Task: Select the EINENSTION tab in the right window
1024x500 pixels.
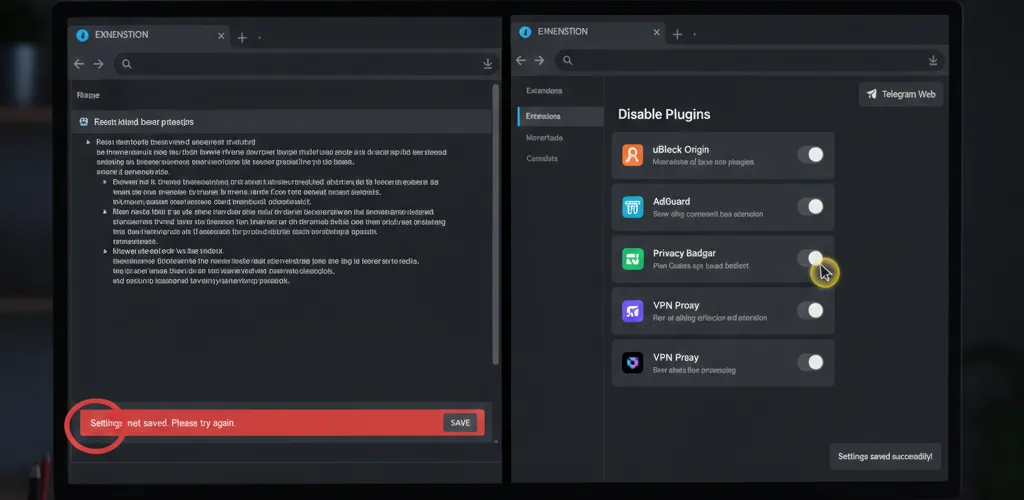Action: 590,31
